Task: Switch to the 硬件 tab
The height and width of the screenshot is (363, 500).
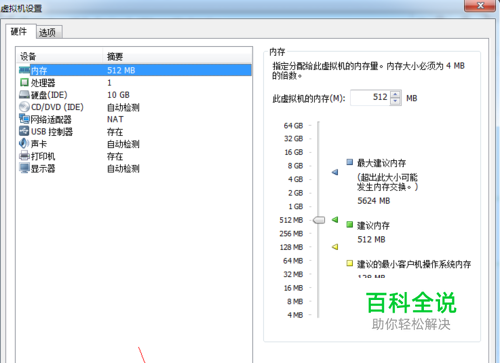Action: point(19,32)
